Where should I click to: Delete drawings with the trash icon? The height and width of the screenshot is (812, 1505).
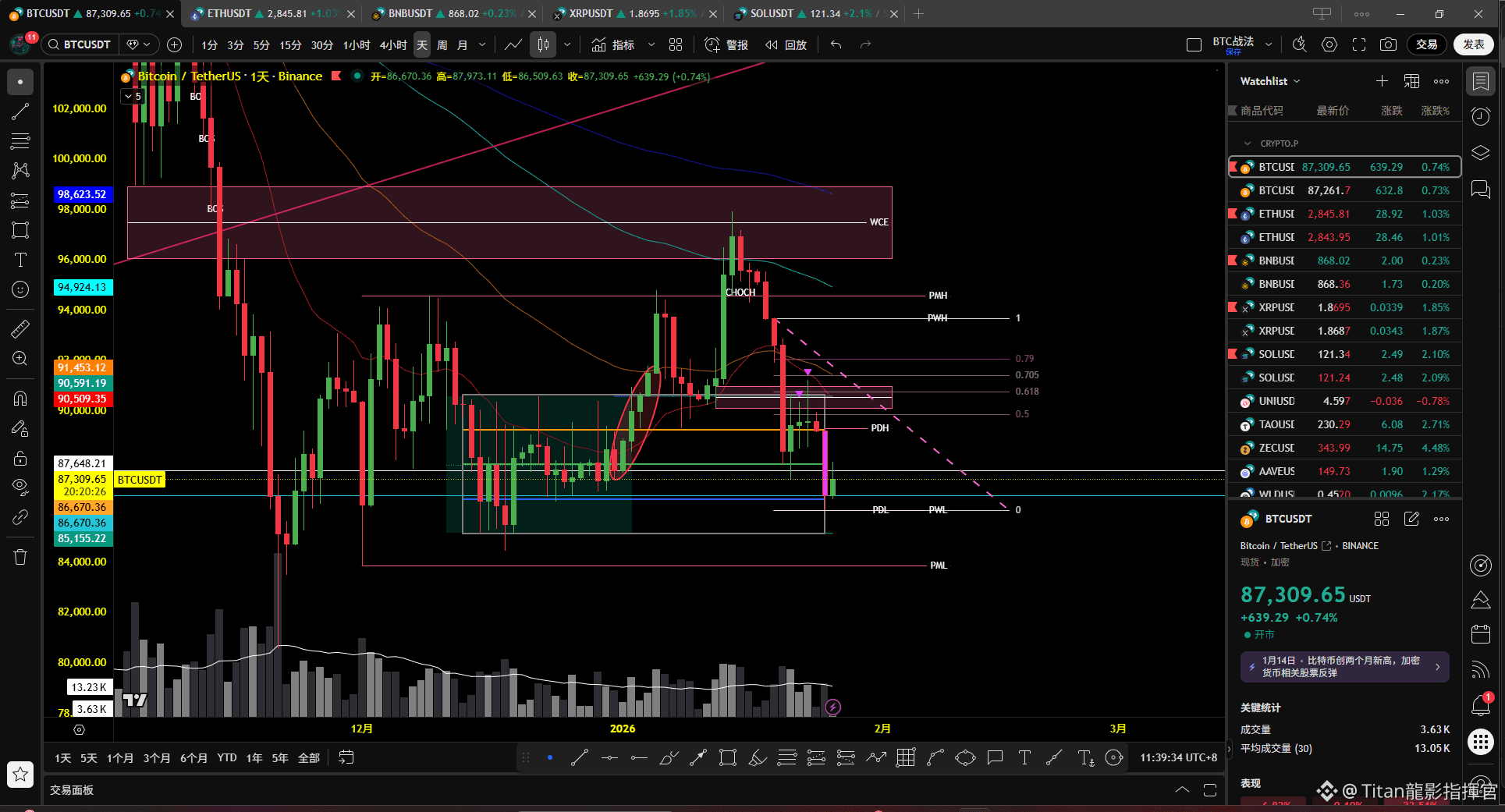pyautogui.click(x=20, y=557)
